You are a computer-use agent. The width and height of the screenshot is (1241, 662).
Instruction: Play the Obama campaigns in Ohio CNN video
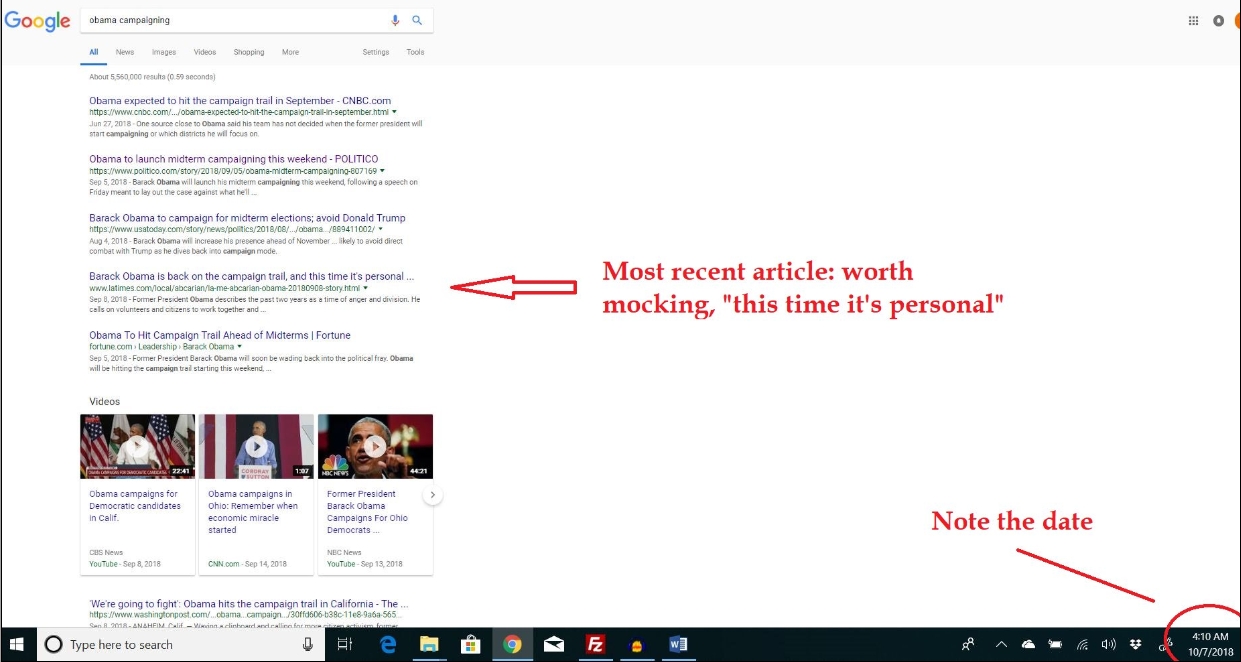pyautogui.click(x=256, y=447)
